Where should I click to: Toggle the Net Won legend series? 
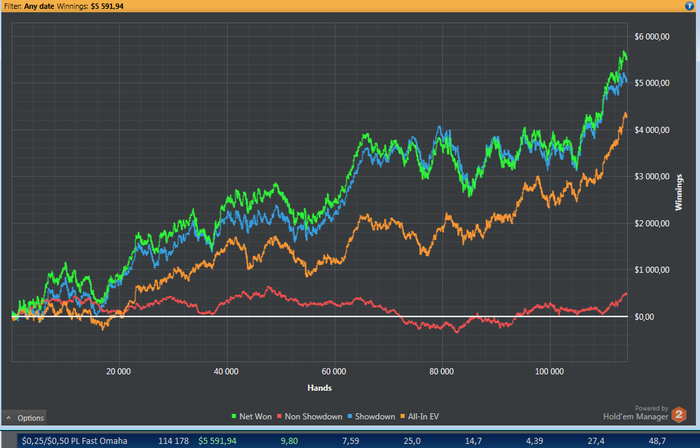pos(251,416)
